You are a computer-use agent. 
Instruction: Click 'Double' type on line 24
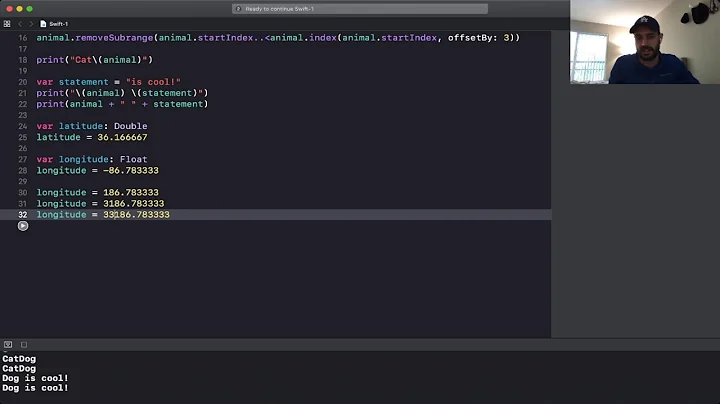click(x=131, y=126)
